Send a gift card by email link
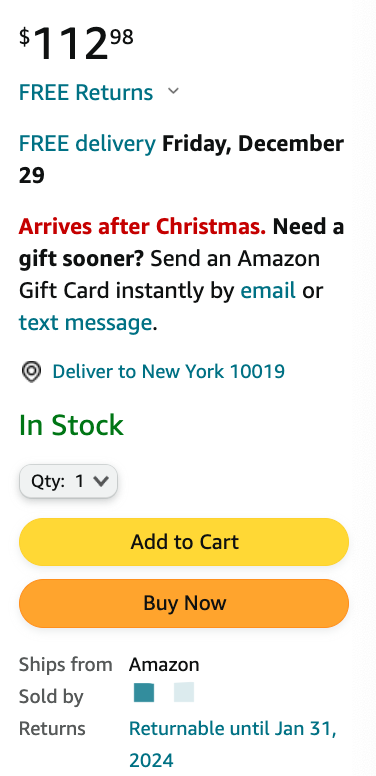The height and width of the screenshot is (776, 376). [x=268, y=291]
